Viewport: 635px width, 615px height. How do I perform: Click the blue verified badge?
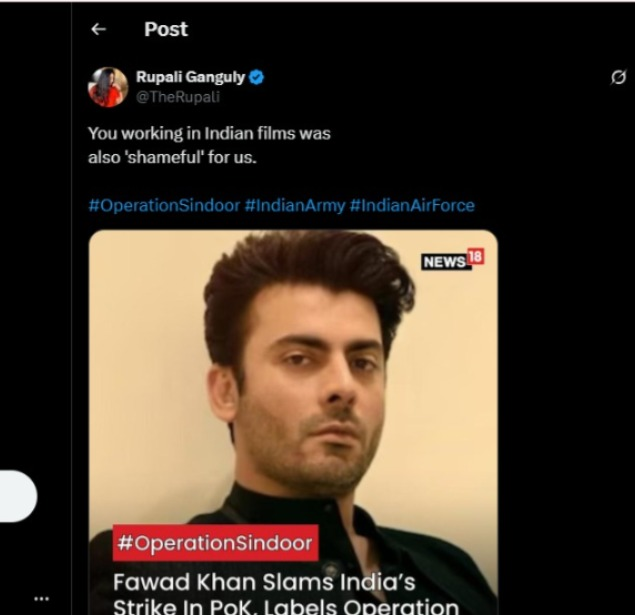tap(257, 78)
